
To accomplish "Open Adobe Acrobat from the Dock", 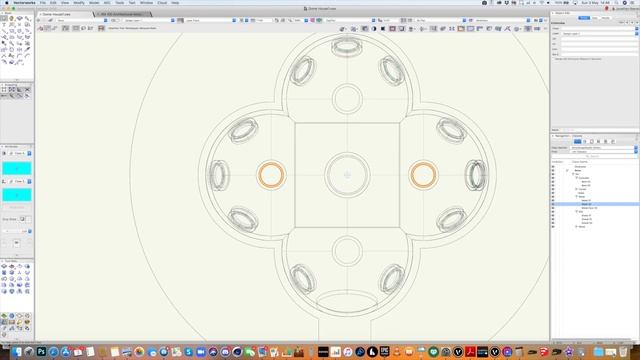I will tap(470, 351).
